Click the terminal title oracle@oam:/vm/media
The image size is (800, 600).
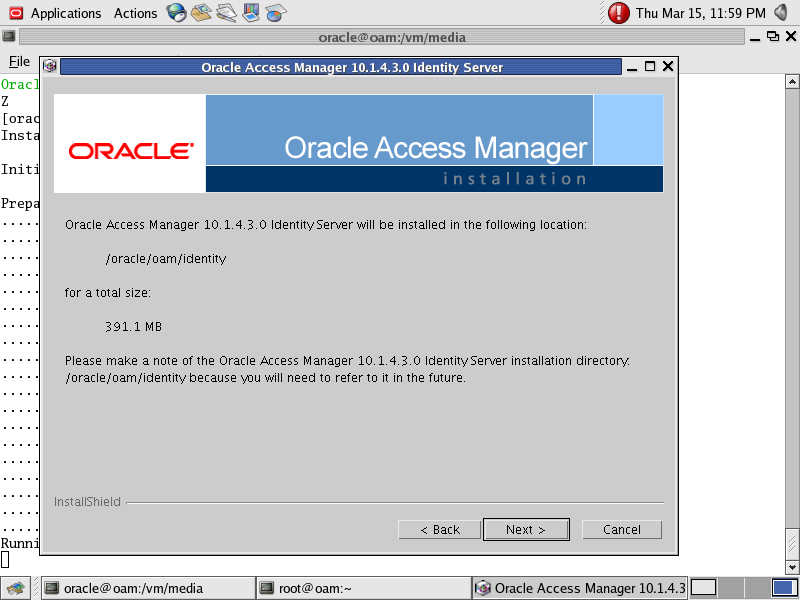click(392, 38)
